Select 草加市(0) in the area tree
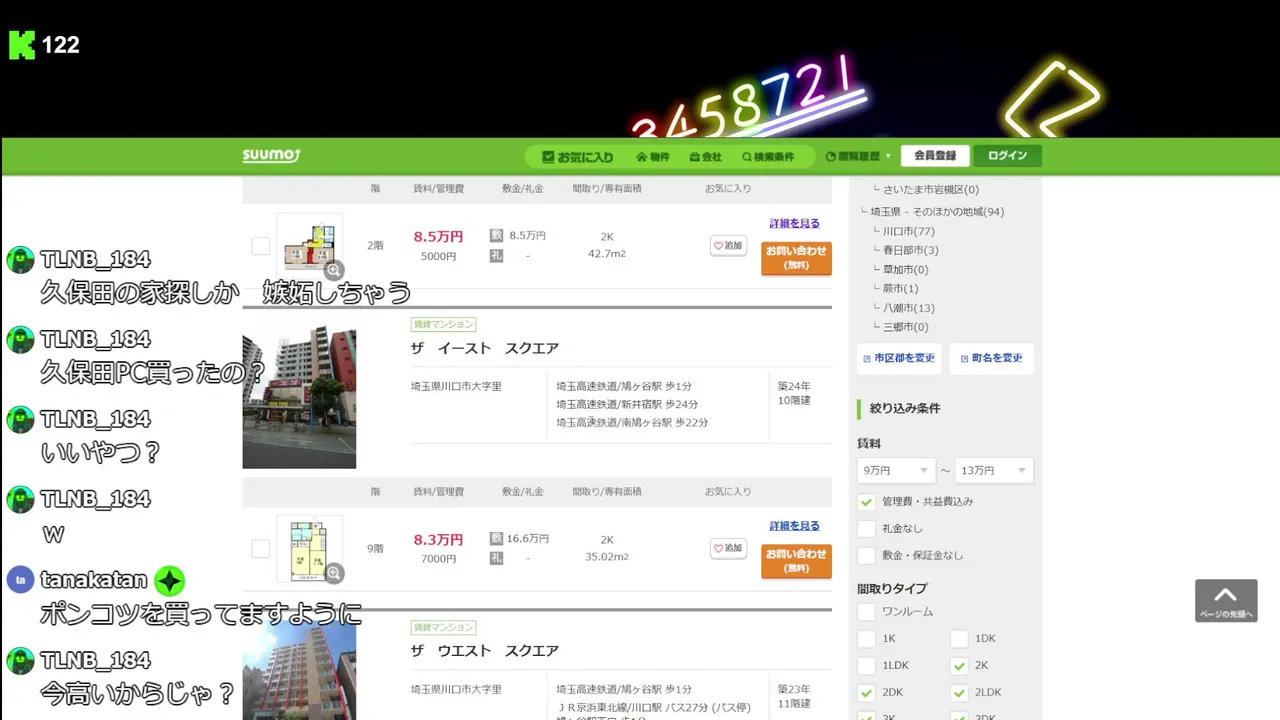 (x=905, y=269)
